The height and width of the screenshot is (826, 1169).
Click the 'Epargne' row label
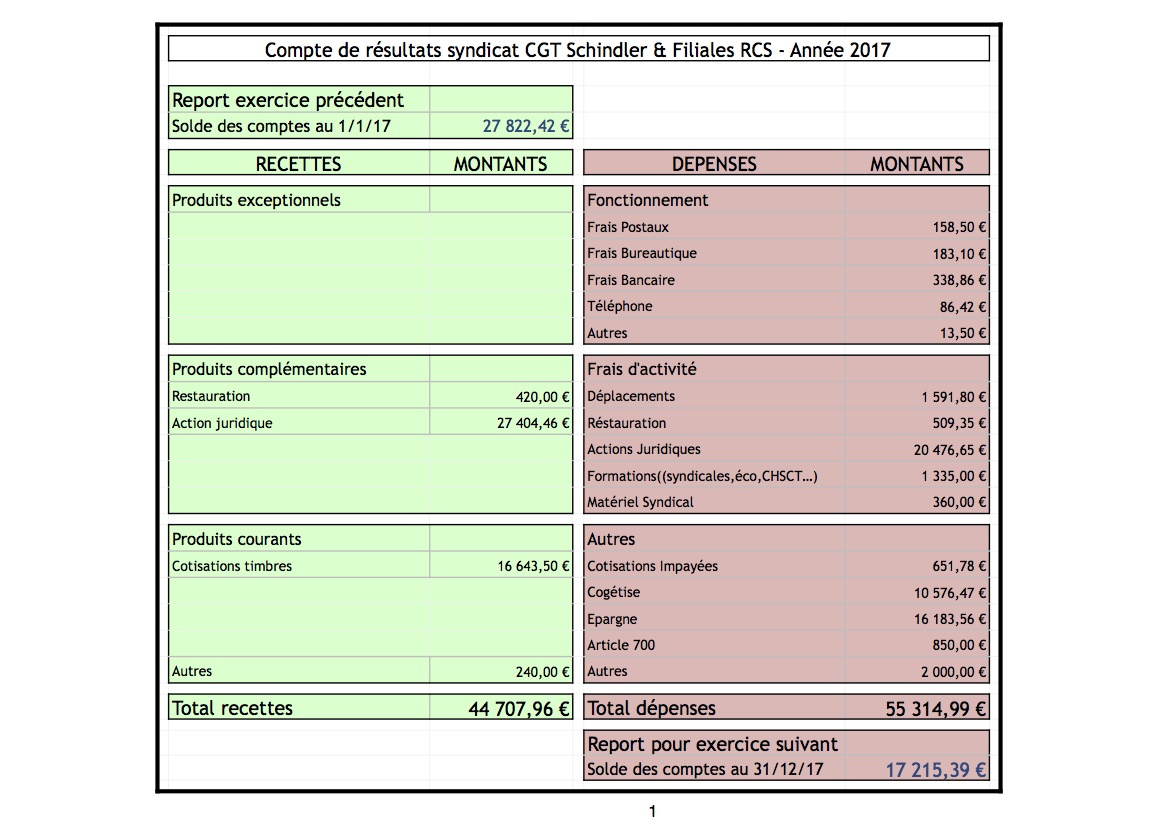pos(612,620)
